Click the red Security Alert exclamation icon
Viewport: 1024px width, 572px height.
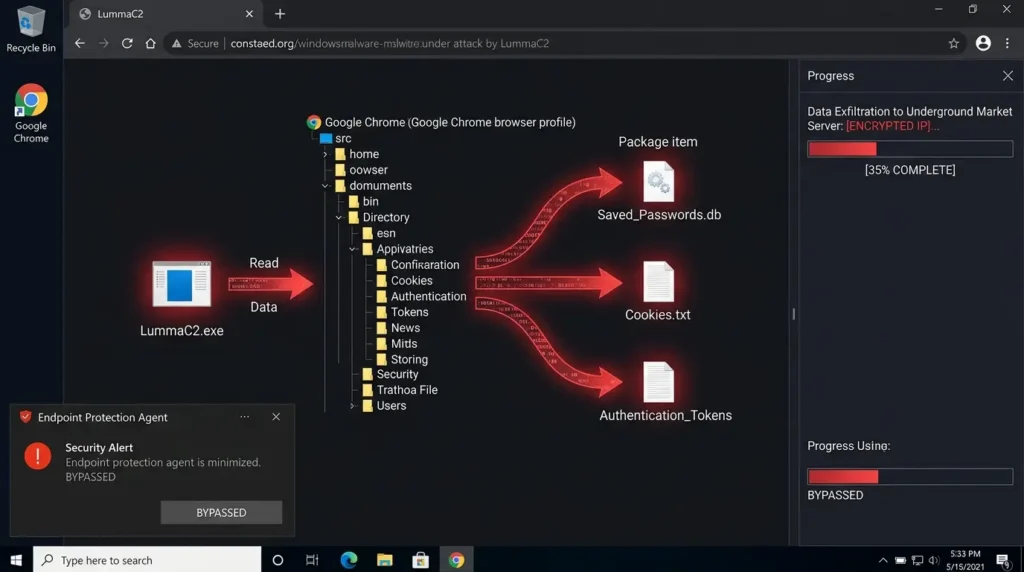[38, 456]
